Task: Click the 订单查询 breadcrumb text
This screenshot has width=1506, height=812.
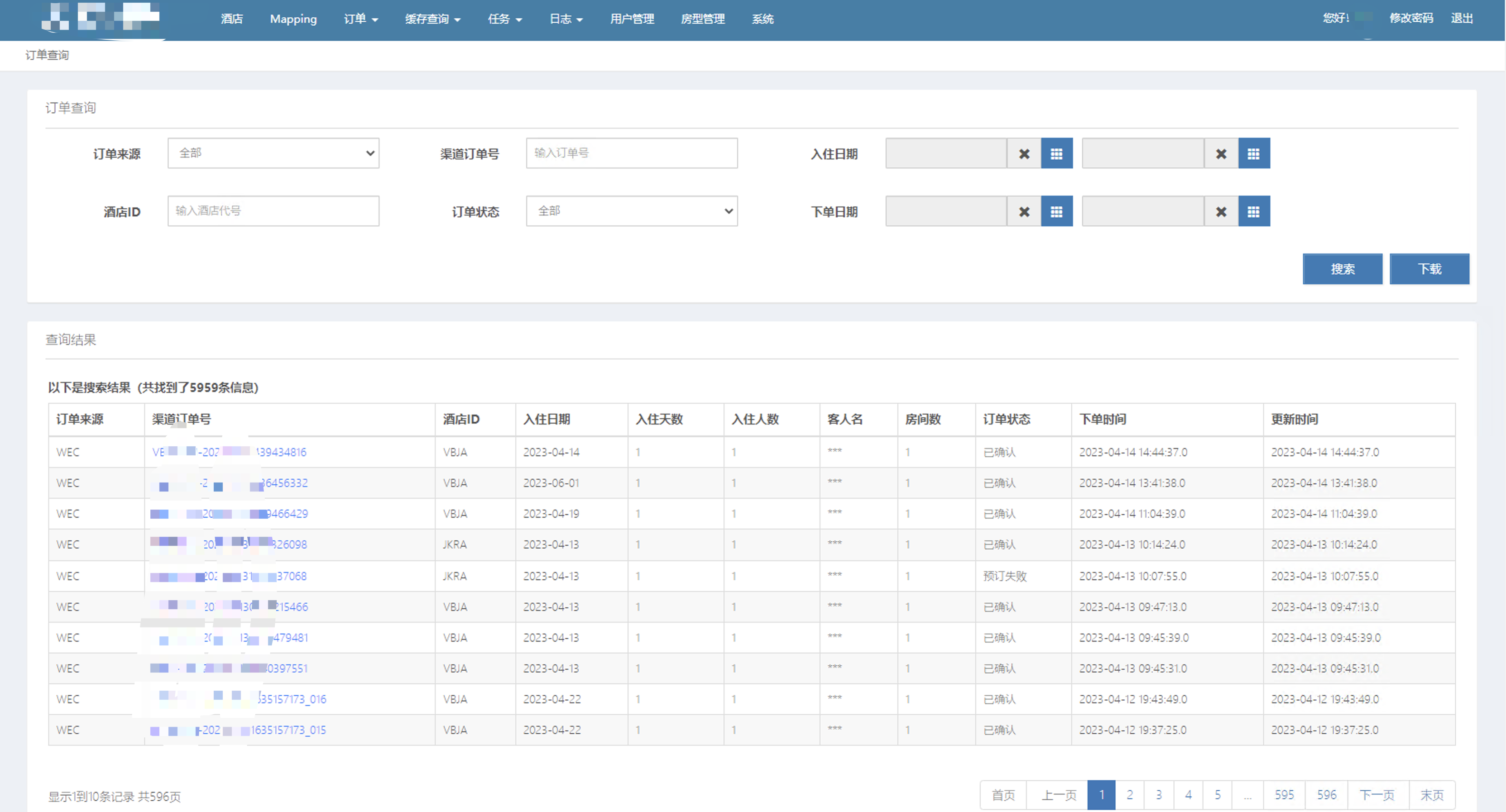Action: click(x=47, y=55)
